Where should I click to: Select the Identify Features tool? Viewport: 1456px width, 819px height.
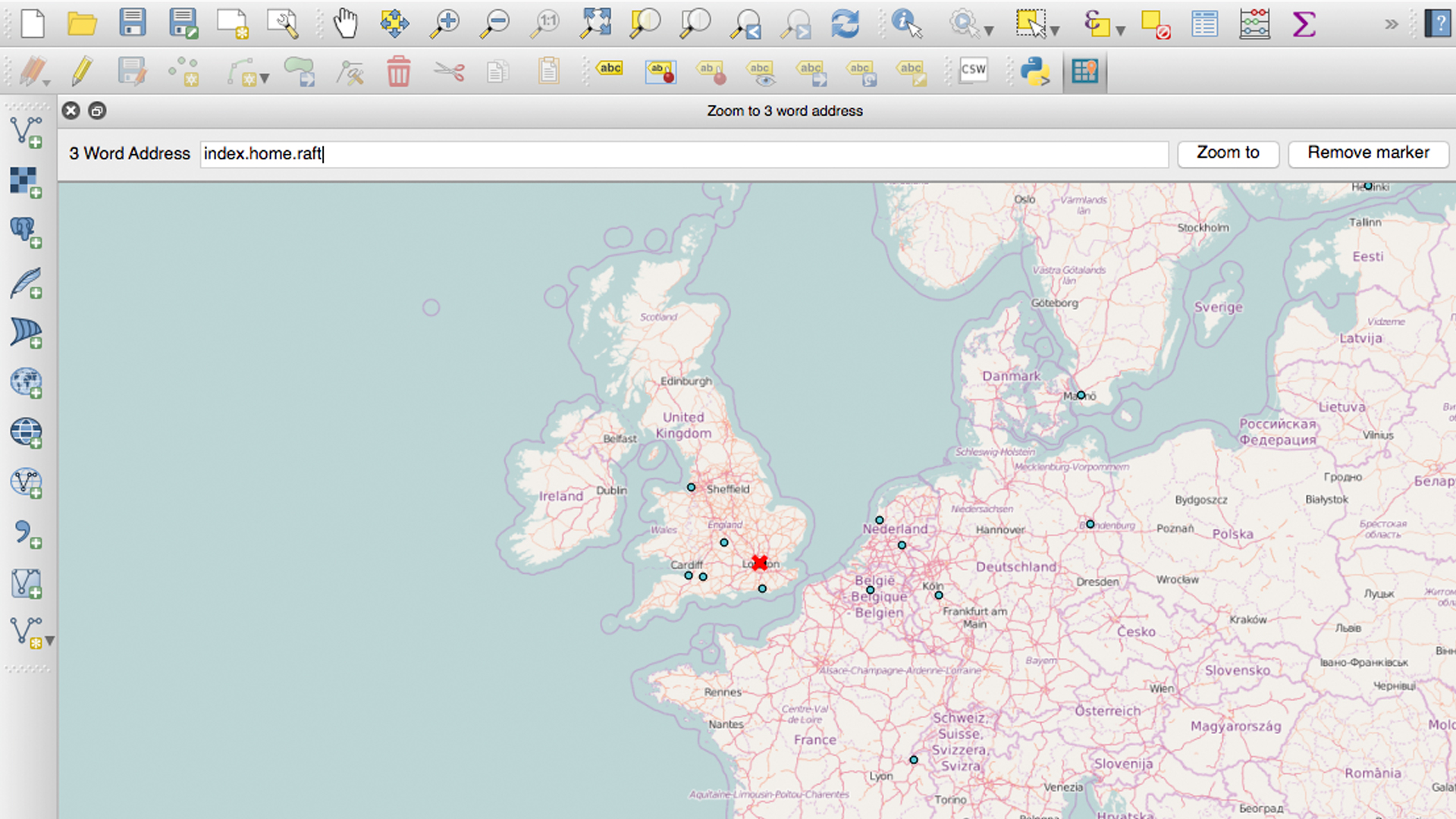point(907,24)
